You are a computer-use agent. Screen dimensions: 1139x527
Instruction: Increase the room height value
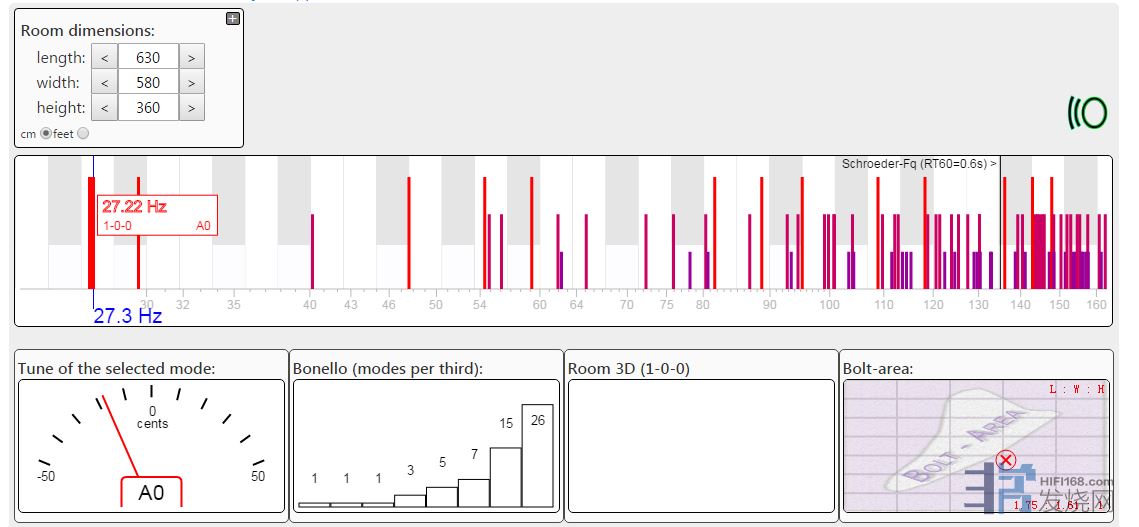(191, 108)
